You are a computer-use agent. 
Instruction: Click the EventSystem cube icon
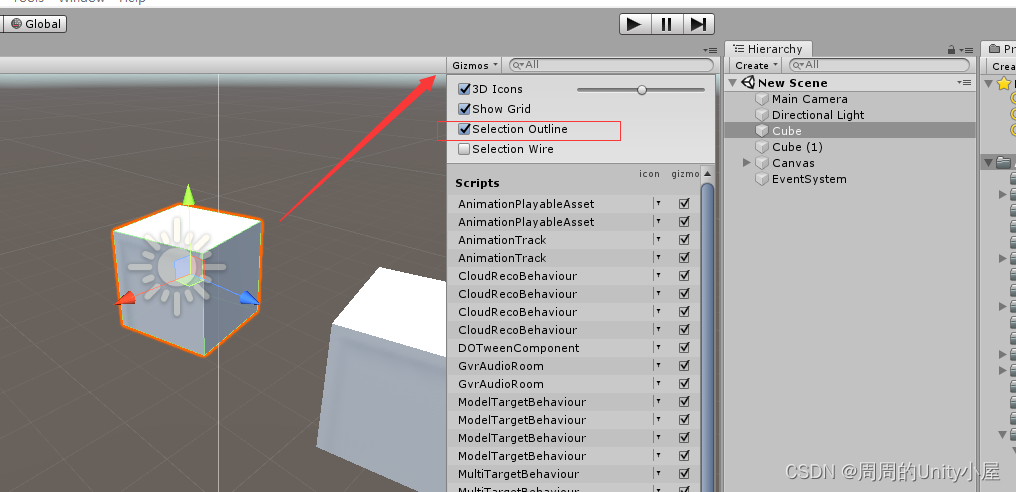point(762,179)
